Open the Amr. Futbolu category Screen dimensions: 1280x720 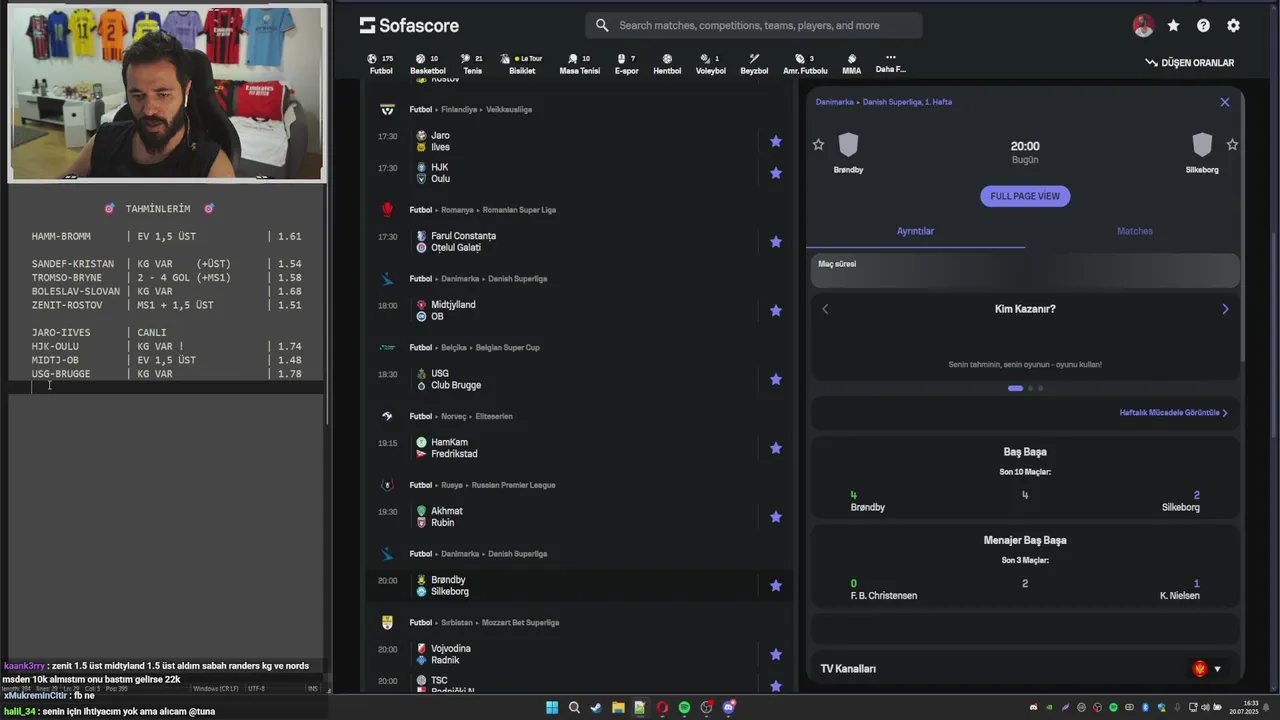pos(805,64)
